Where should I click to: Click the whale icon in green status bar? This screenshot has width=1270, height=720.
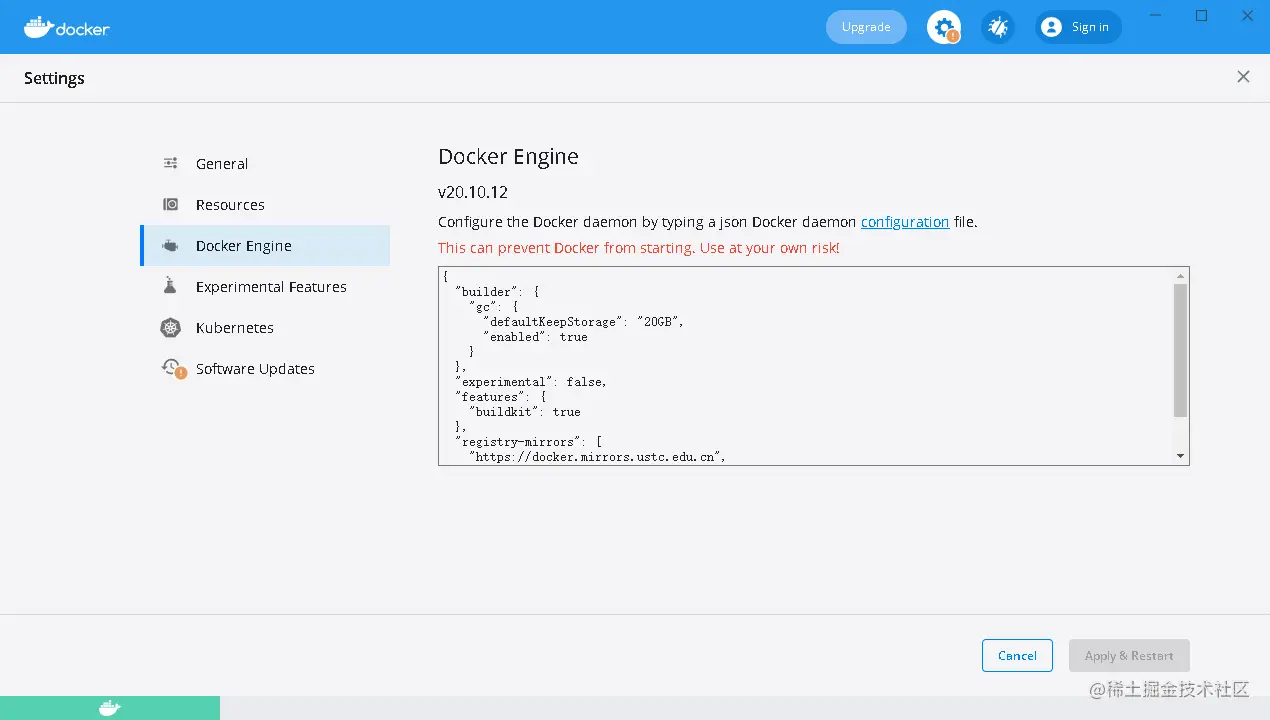[110, 708]
